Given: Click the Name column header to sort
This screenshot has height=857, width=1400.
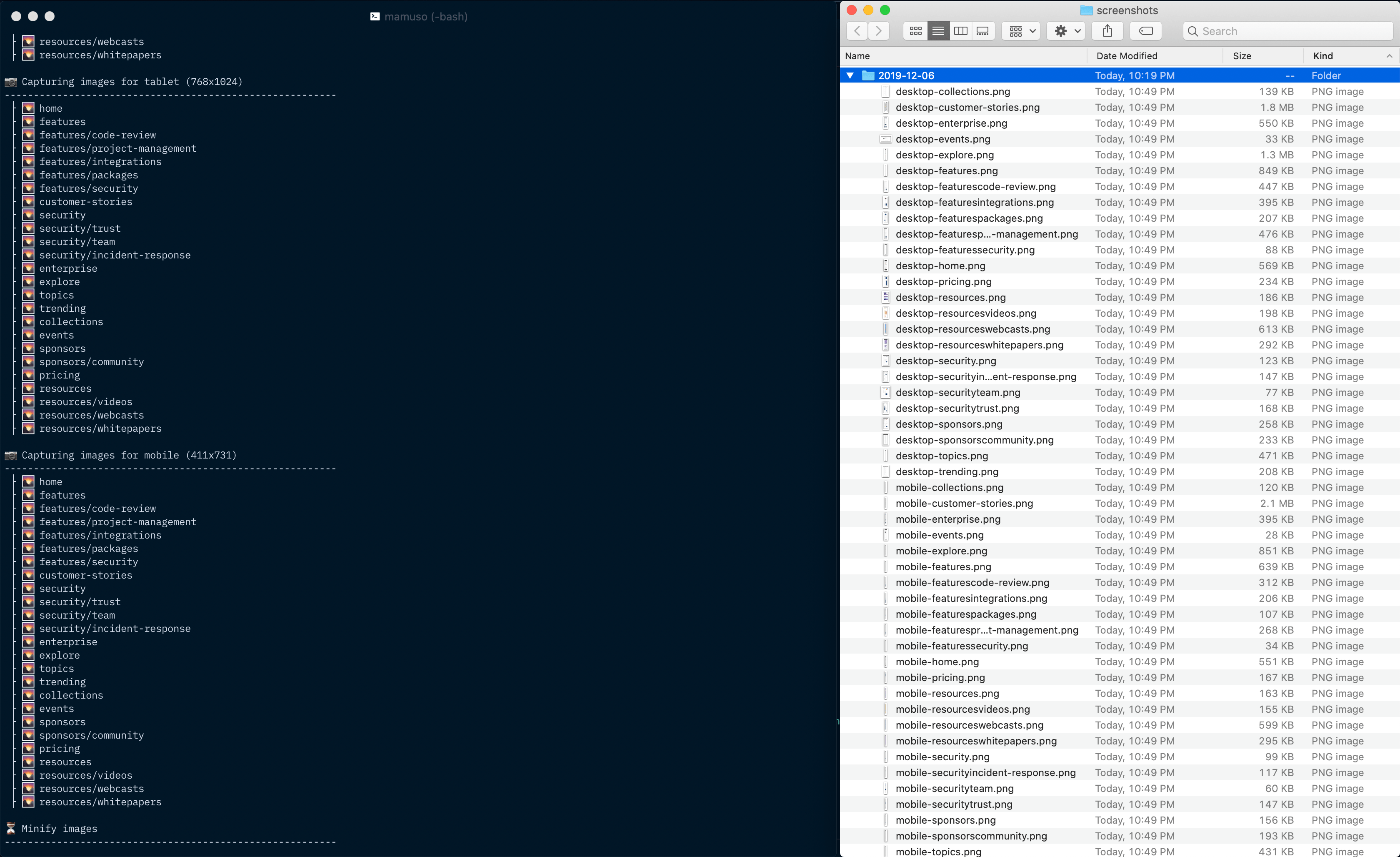Looking at the screenshot, I should point(857,56).
